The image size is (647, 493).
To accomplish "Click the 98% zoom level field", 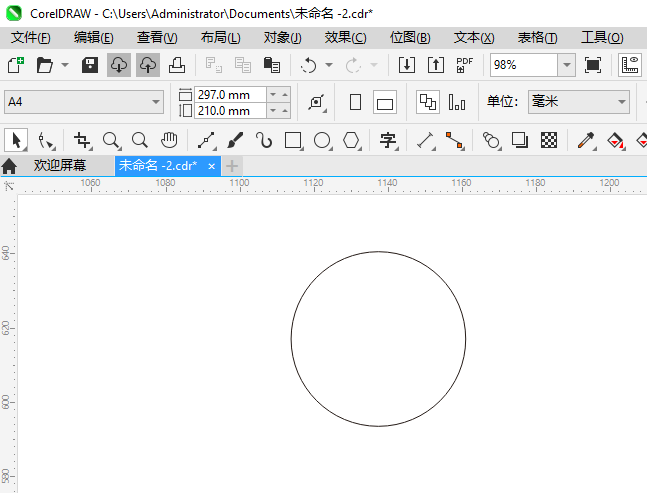I will (x=524, y=65).
